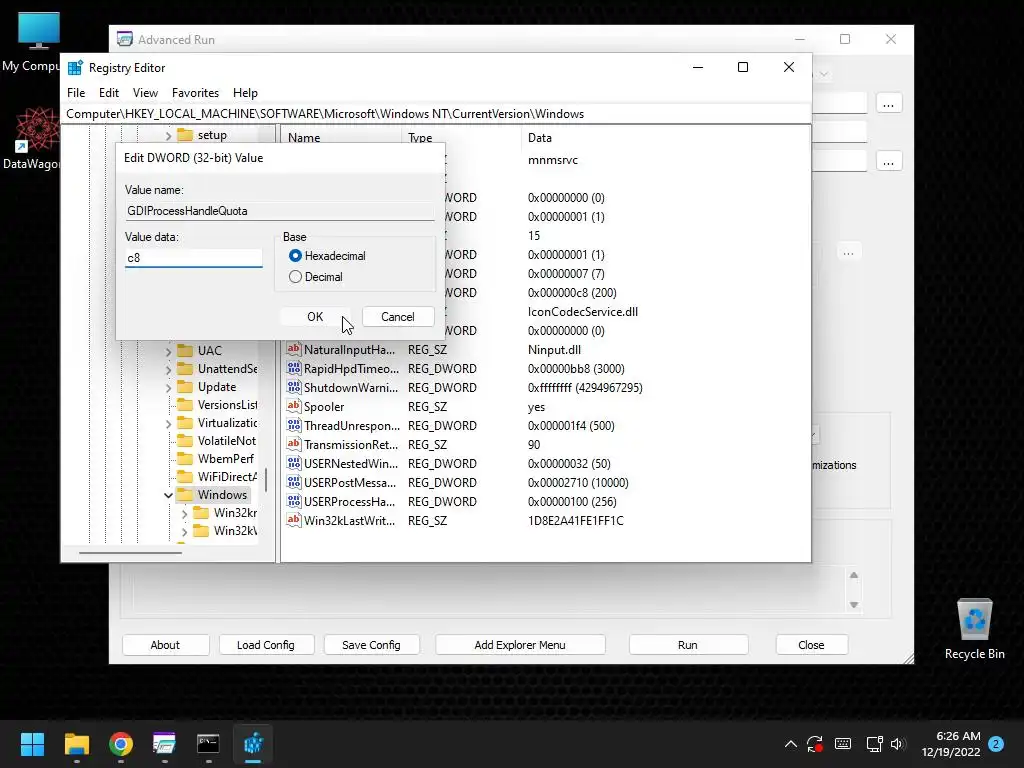Click the USERPostMessa DWORD value icon

(x=294, y=482)
